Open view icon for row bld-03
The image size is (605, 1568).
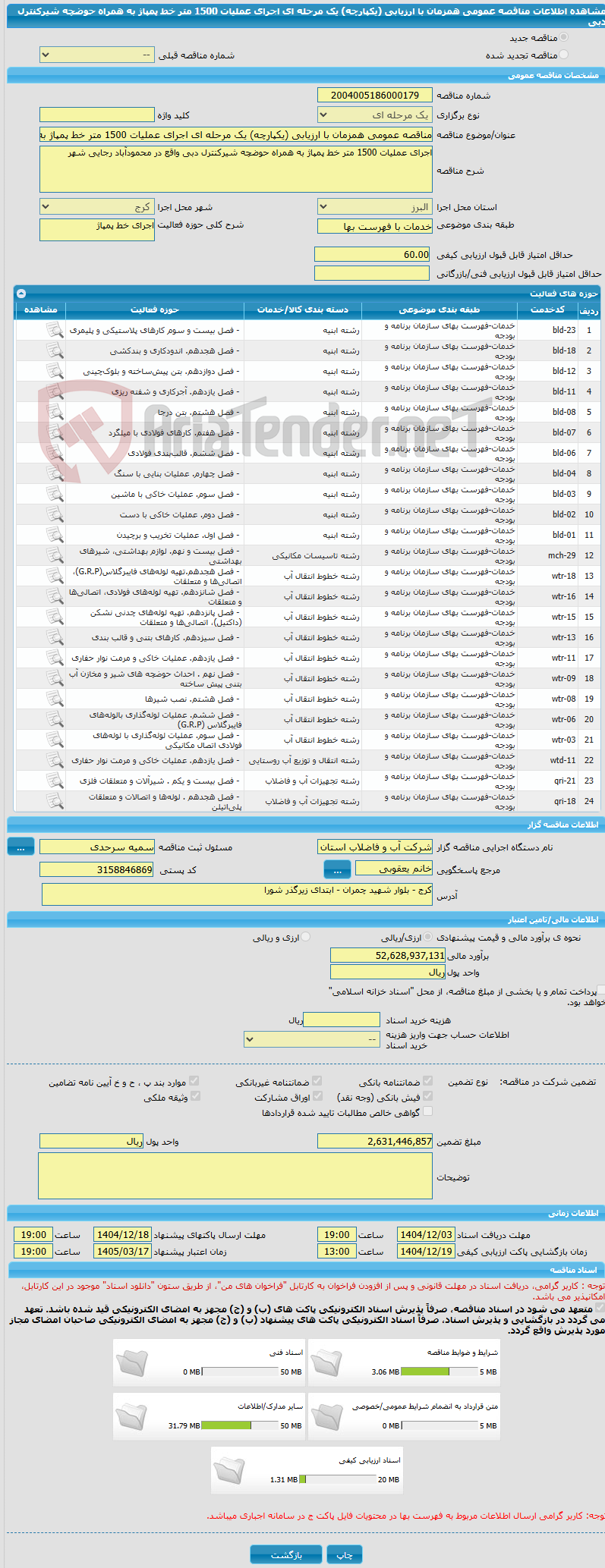(x=55, y=494)
